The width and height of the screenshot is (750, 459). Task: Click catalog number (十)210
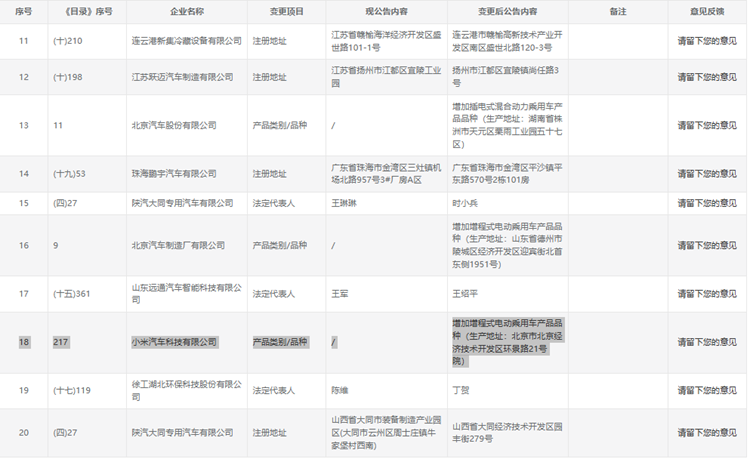tap(67, 41)
